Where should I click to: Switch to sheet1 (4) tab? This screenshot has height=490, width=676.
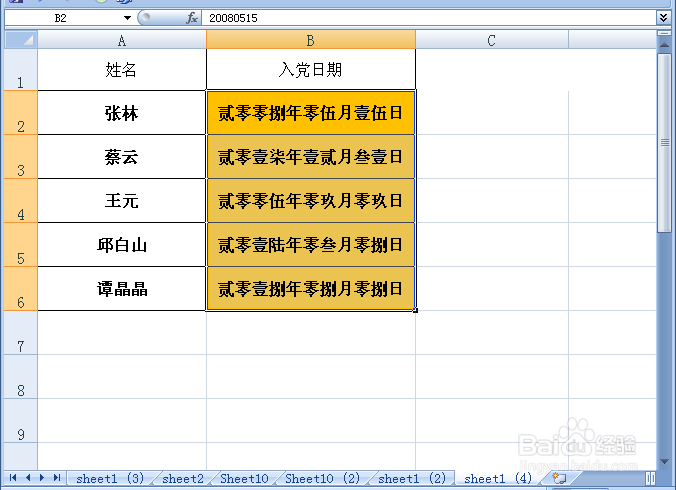498,478
